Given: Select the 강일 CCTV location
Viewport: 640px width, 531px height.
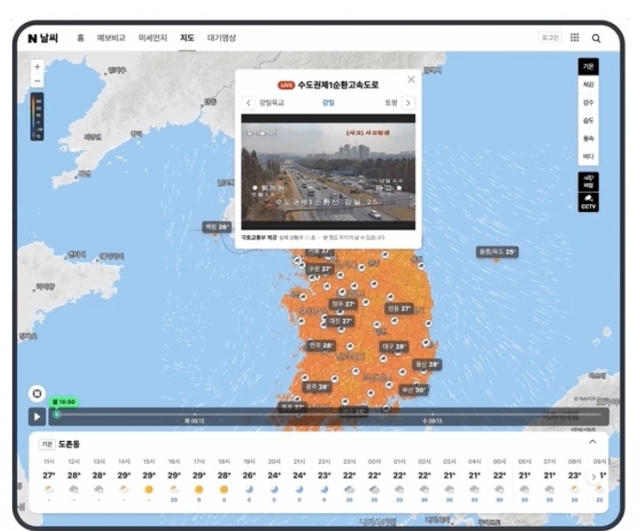Looking at the screenshot, I should coord(328,102).
